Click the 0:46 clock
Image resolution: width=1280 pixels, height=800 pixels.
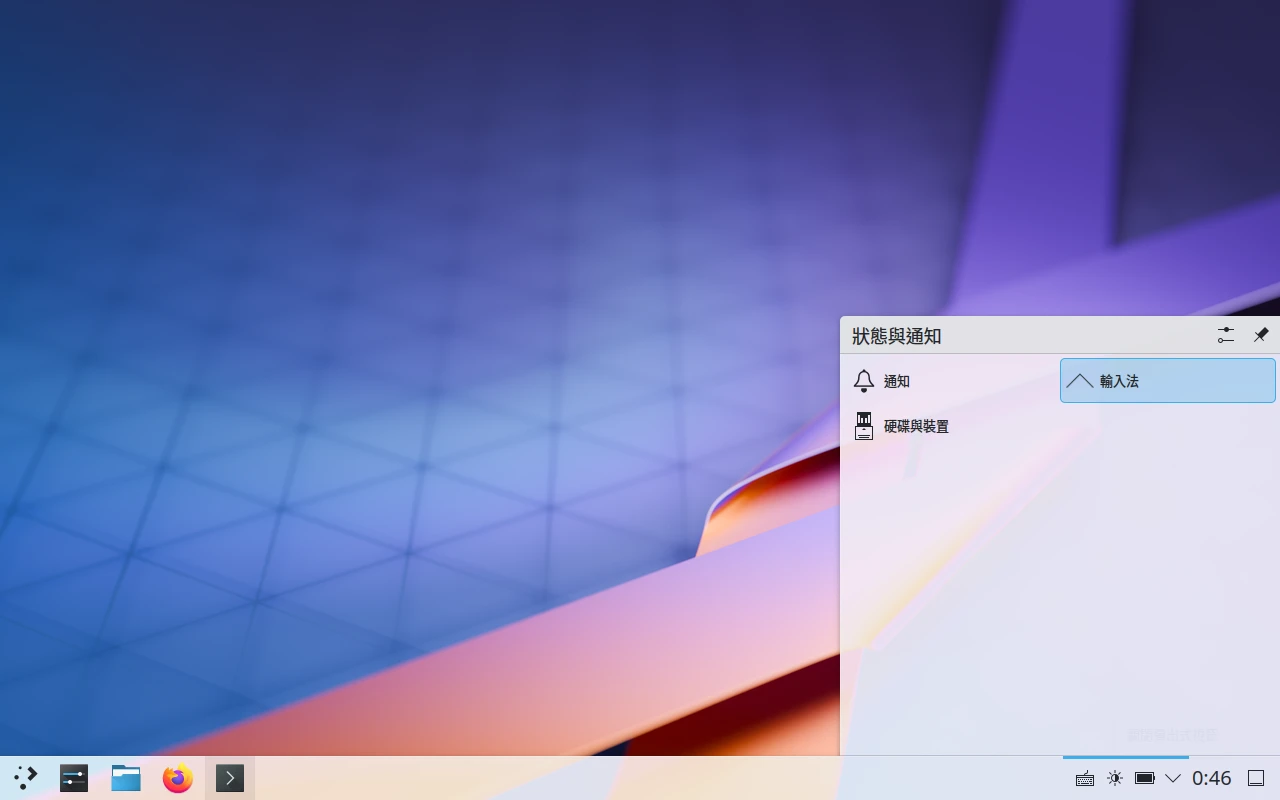point(1211,779)
